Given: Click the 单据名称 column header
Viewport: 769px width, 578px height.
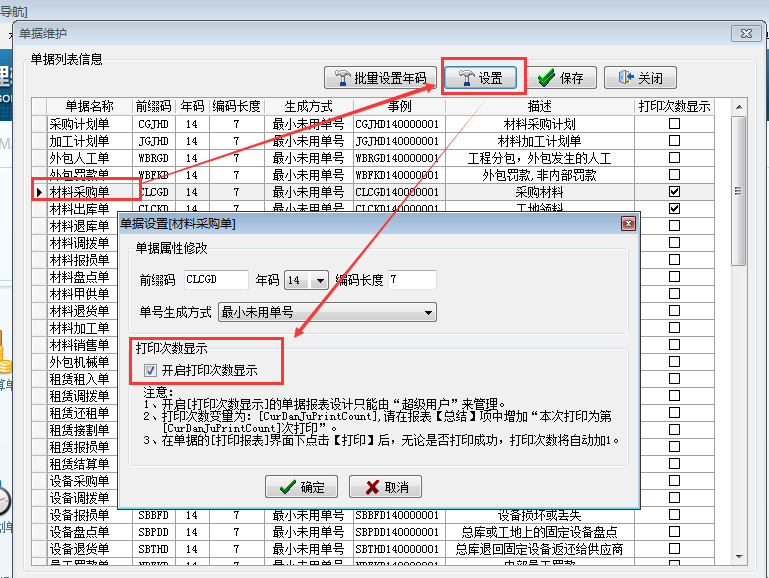Looking at the screenshot, I should 90,106.
